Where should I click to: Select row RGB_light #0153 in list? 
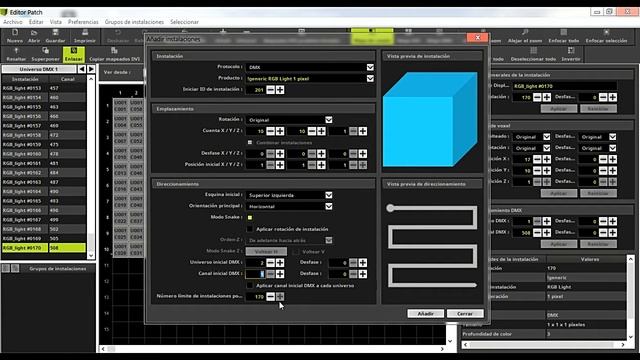[x=44, y=88]
